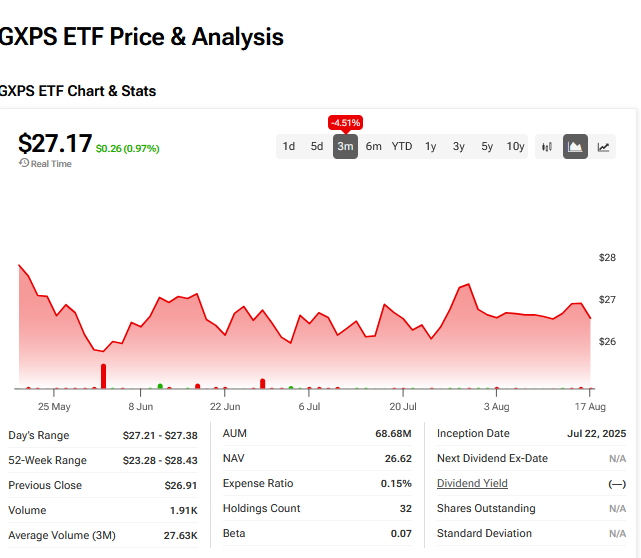Select the 5d time range

coord(317,146)
